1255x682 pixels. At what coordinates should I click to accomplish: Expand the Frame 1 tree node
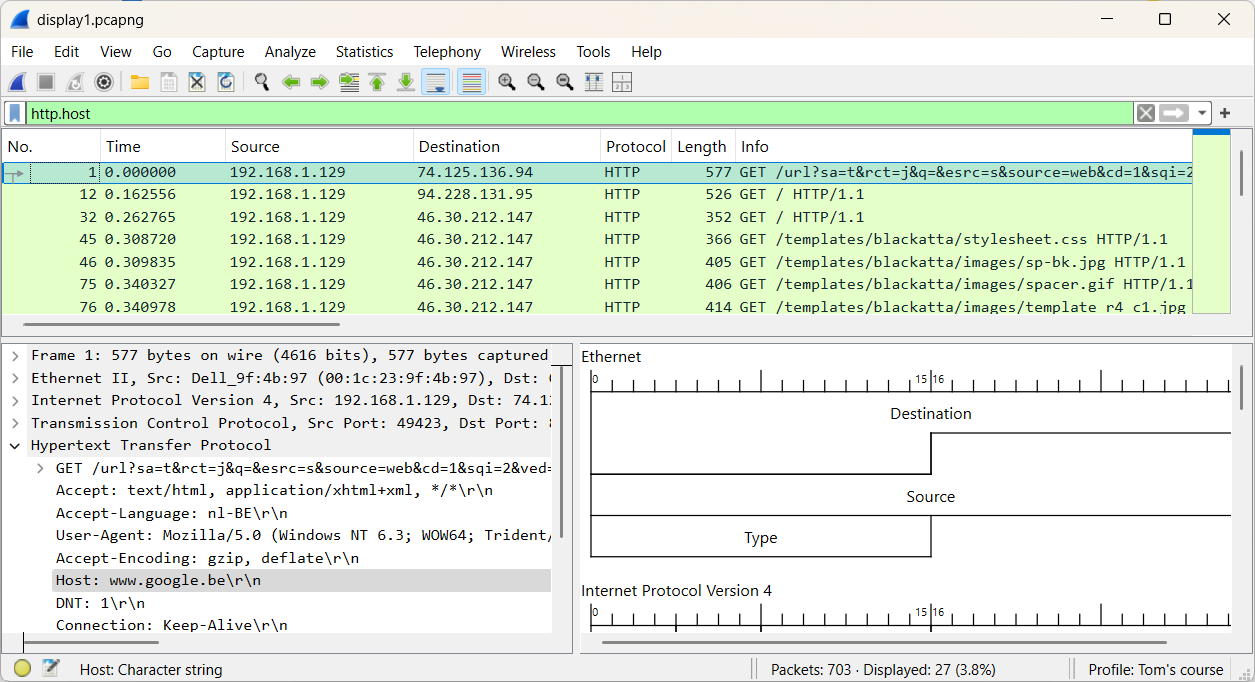[x=15, y=355]
